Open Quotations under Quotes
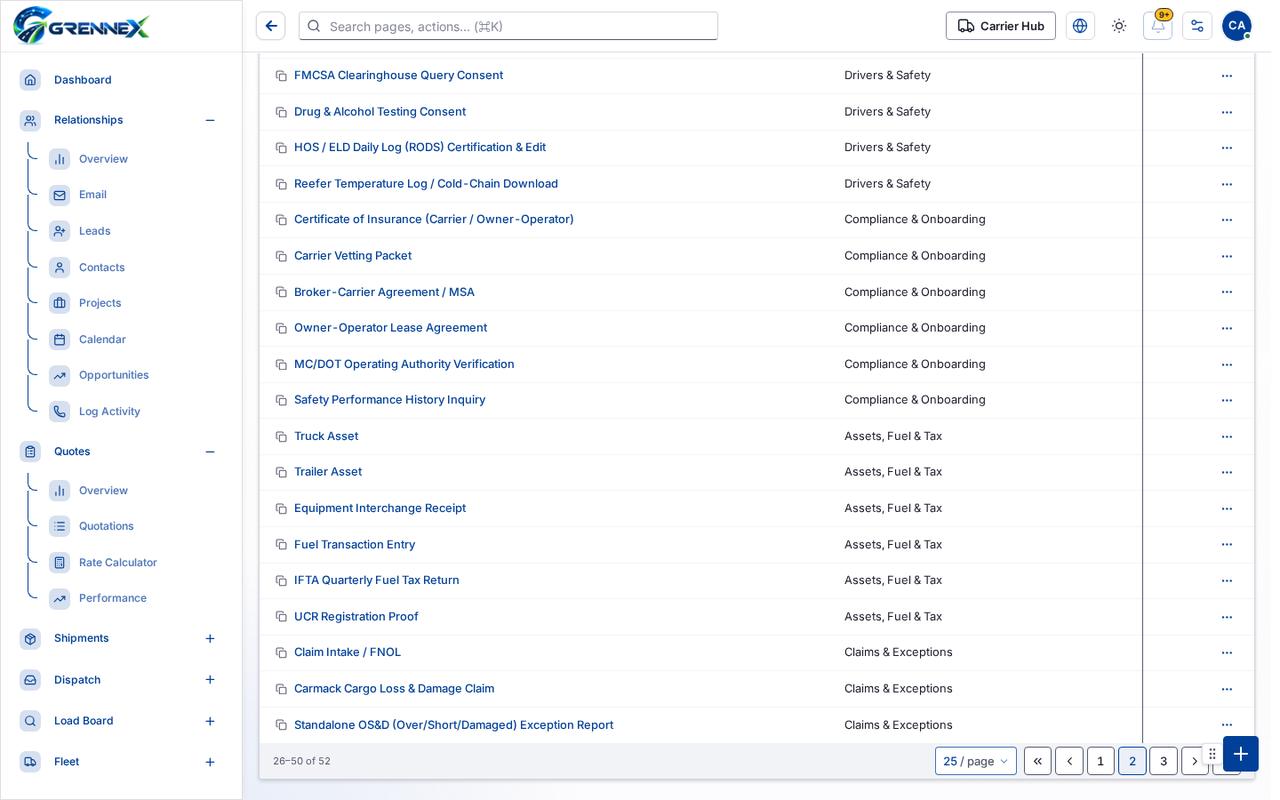This screenshot has width=1280, height=800. point(106,526)
